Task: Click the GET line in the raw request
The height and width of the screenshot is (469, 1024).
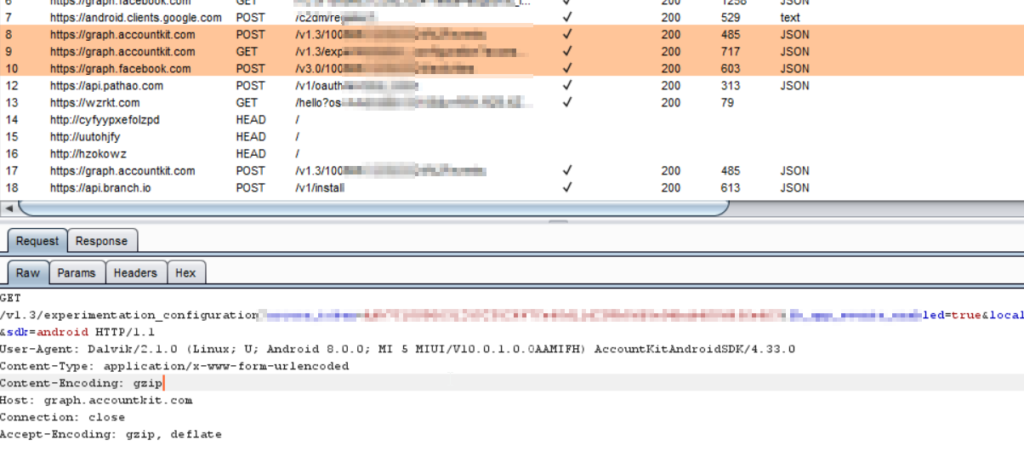Action: [x=11, y=298]
